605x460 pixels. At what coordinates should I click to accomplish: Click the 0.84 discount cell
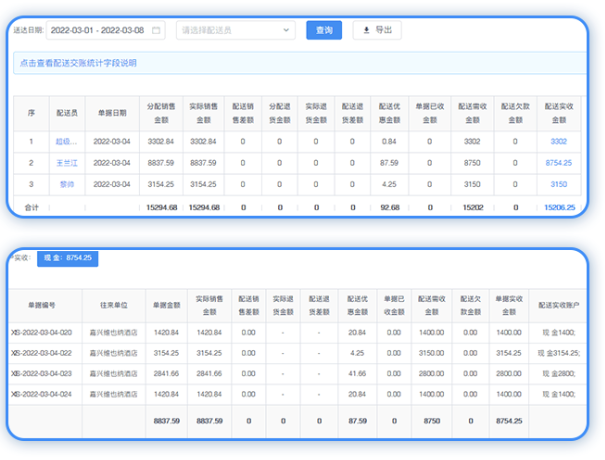(x=389, y=142)
